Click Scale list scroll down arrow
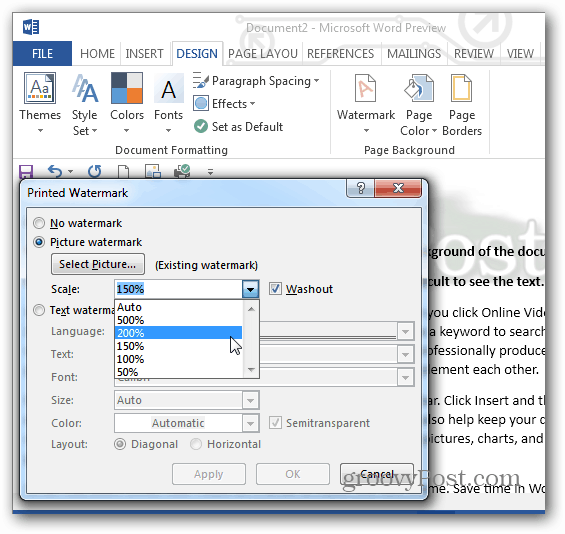Viewport: 565px width, 534px height. pos(251,370)
